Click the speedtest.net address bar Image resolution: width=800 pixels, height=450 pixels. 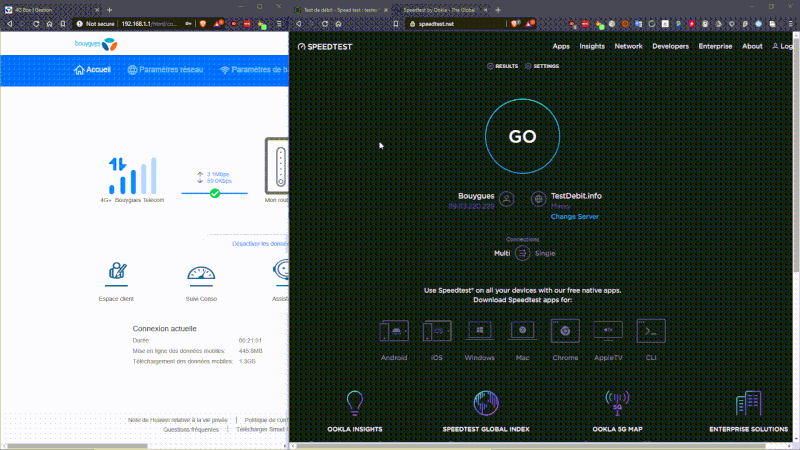click(457, 24)
